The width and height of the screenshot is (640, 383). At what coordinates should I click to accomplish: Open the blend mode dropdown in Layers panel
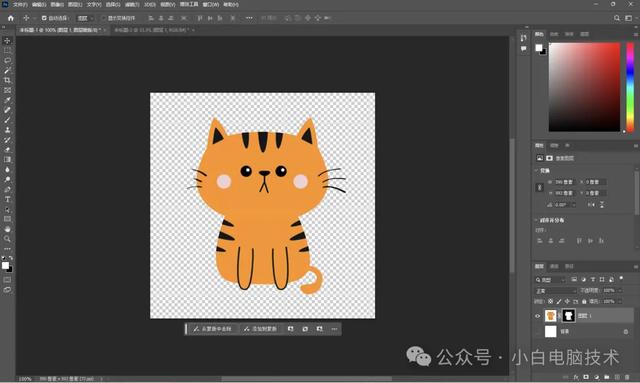(556, 291)
